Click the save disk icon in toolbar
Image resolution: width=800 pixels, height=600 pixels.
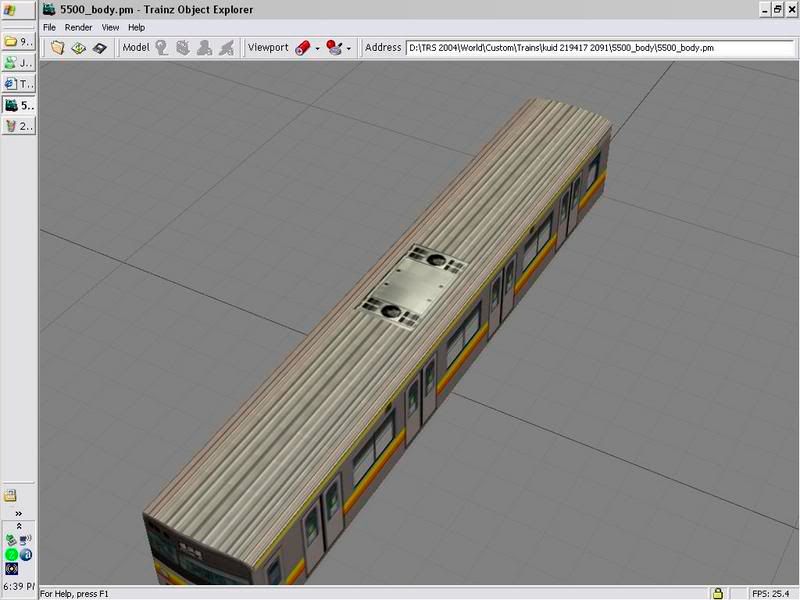click(x=99, y=47)
